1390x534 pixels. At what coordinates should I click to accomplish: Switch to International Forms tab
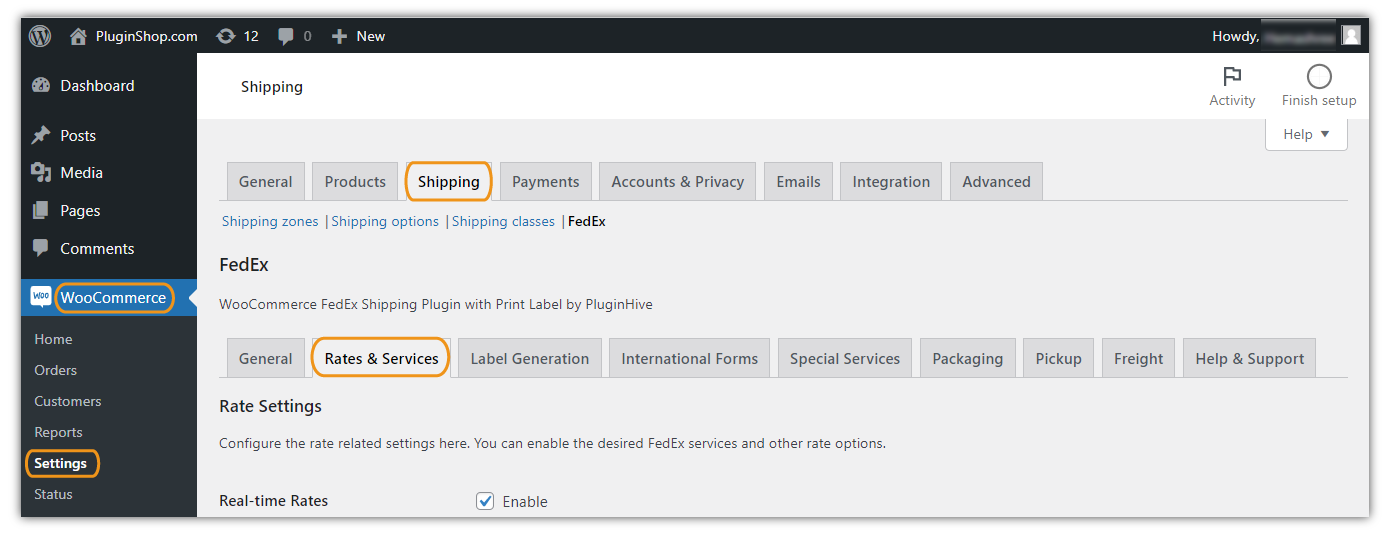(690, 358)
